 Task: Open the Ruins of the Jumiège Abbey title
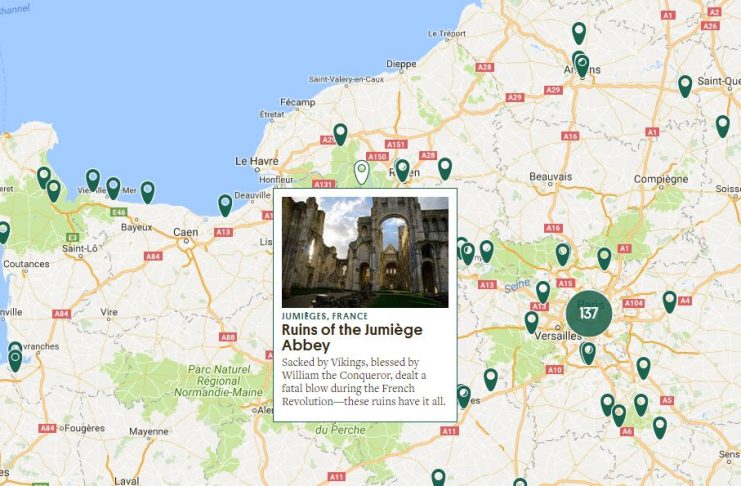point(352,337)
